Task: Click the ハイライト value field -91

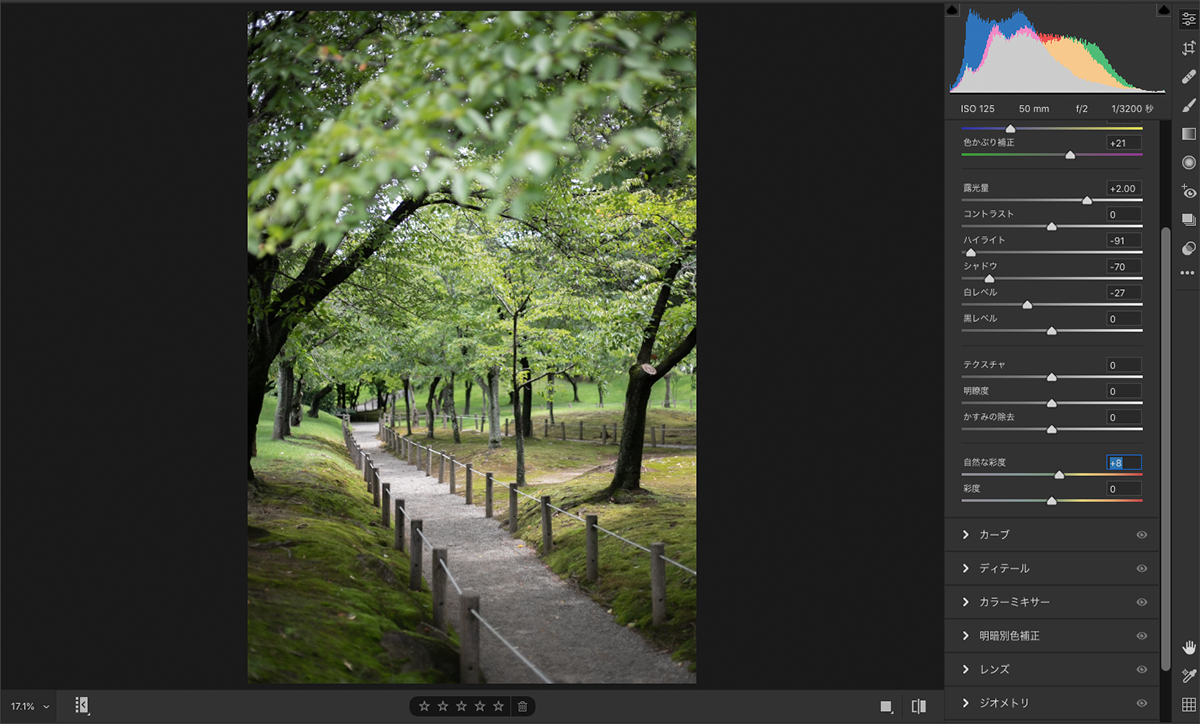Action: (x=1124, y=240)
